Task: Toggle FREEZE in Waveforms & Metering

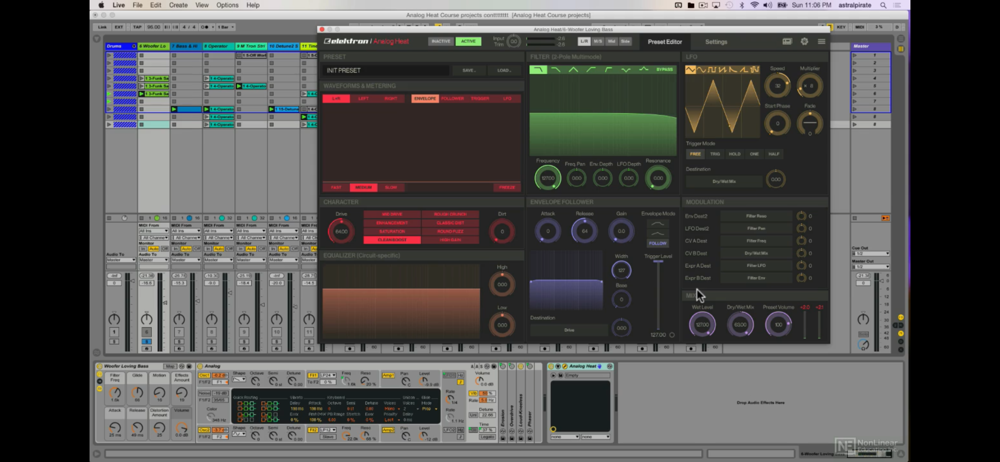Action: pos(507,188)
